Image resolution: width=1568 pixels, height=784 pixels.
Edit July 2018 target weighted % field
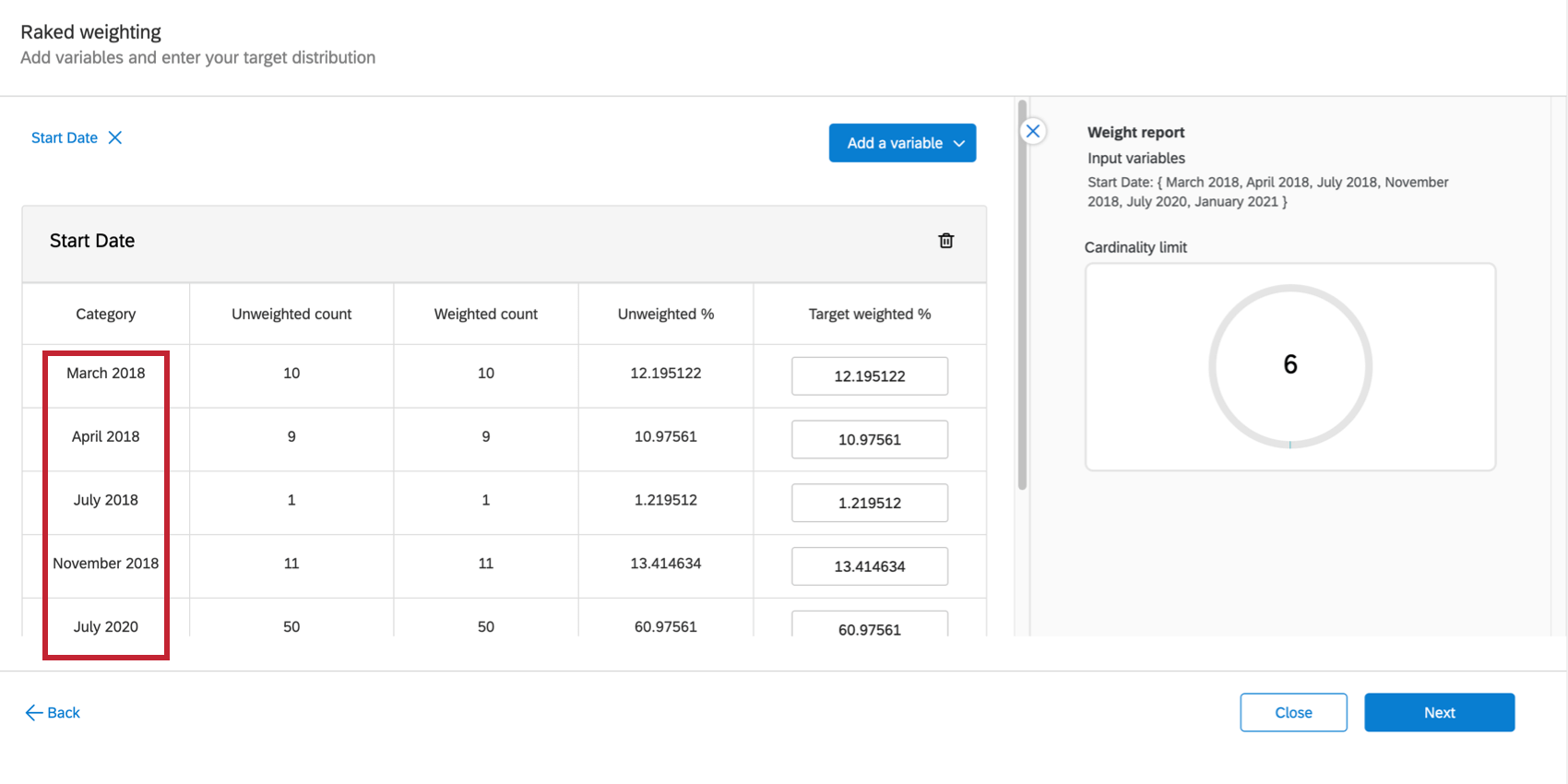pos(869,503)
